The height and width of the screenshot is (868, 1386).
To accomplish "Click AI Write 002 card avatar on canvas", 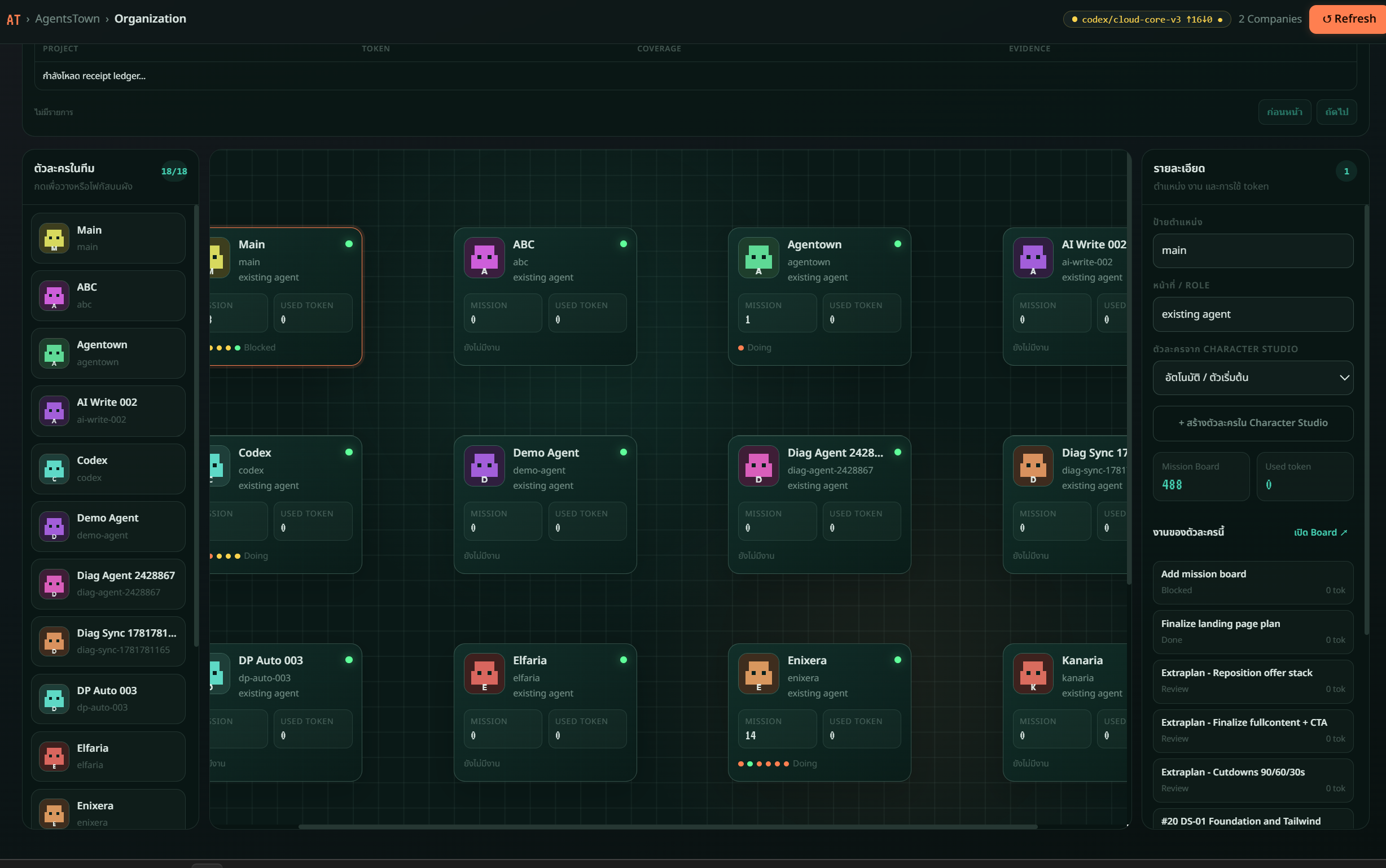I will pyautogui.click(x=1033, y=257).
